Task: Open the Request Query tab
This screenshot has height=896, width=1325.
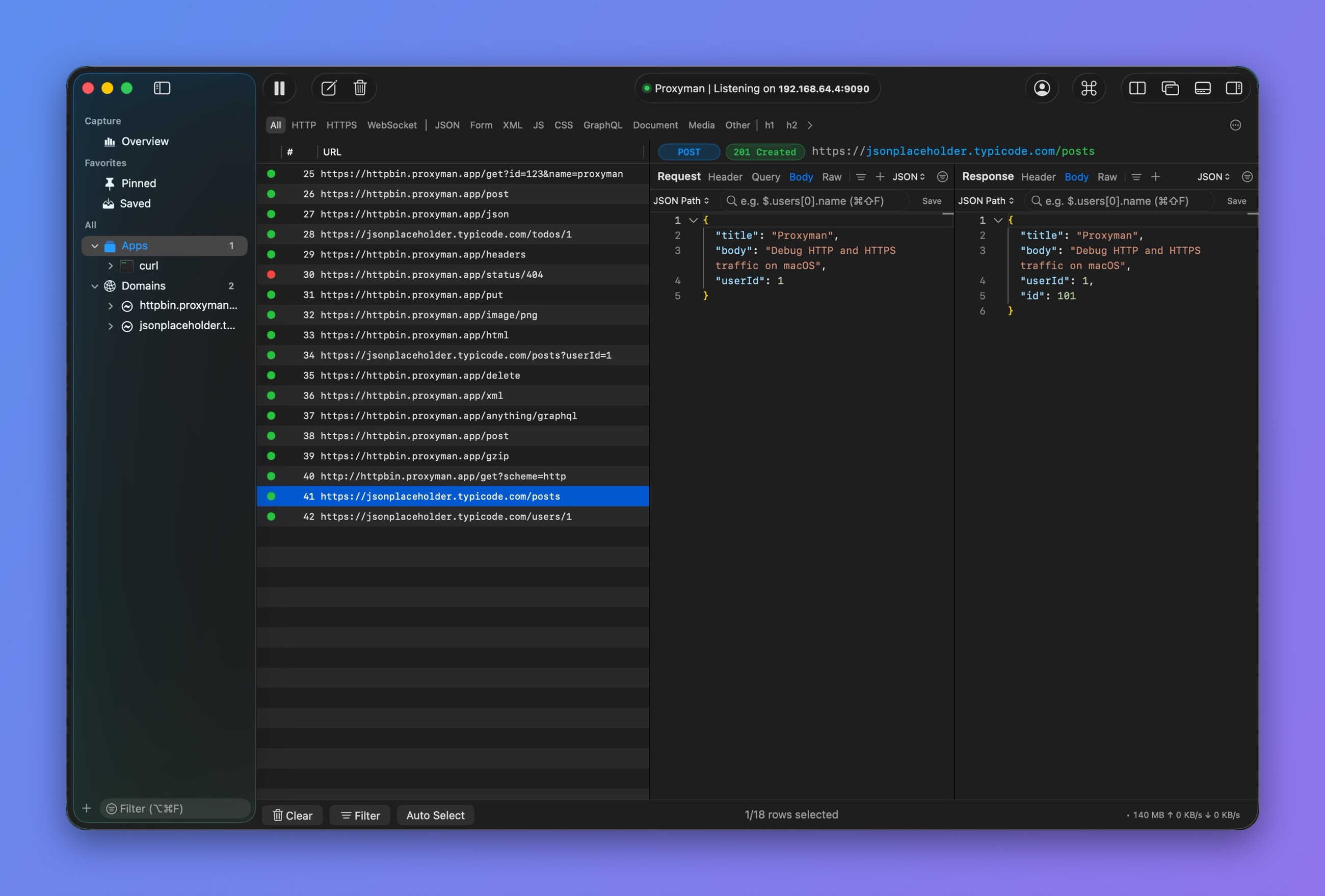Action: click(765, 177)
